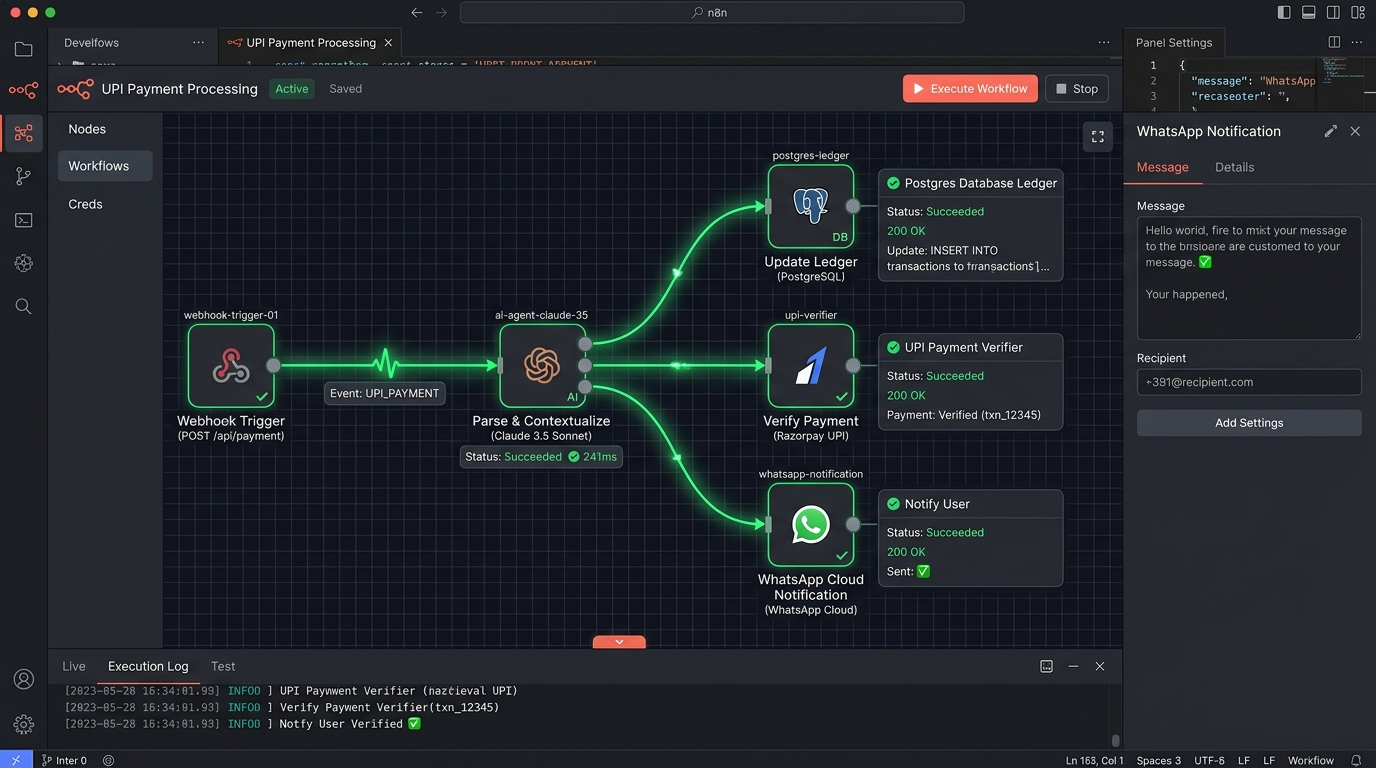Screen dimensions: 1376x768
Task: Open the search magnifier in the activity bar
Action: point(23,307)
